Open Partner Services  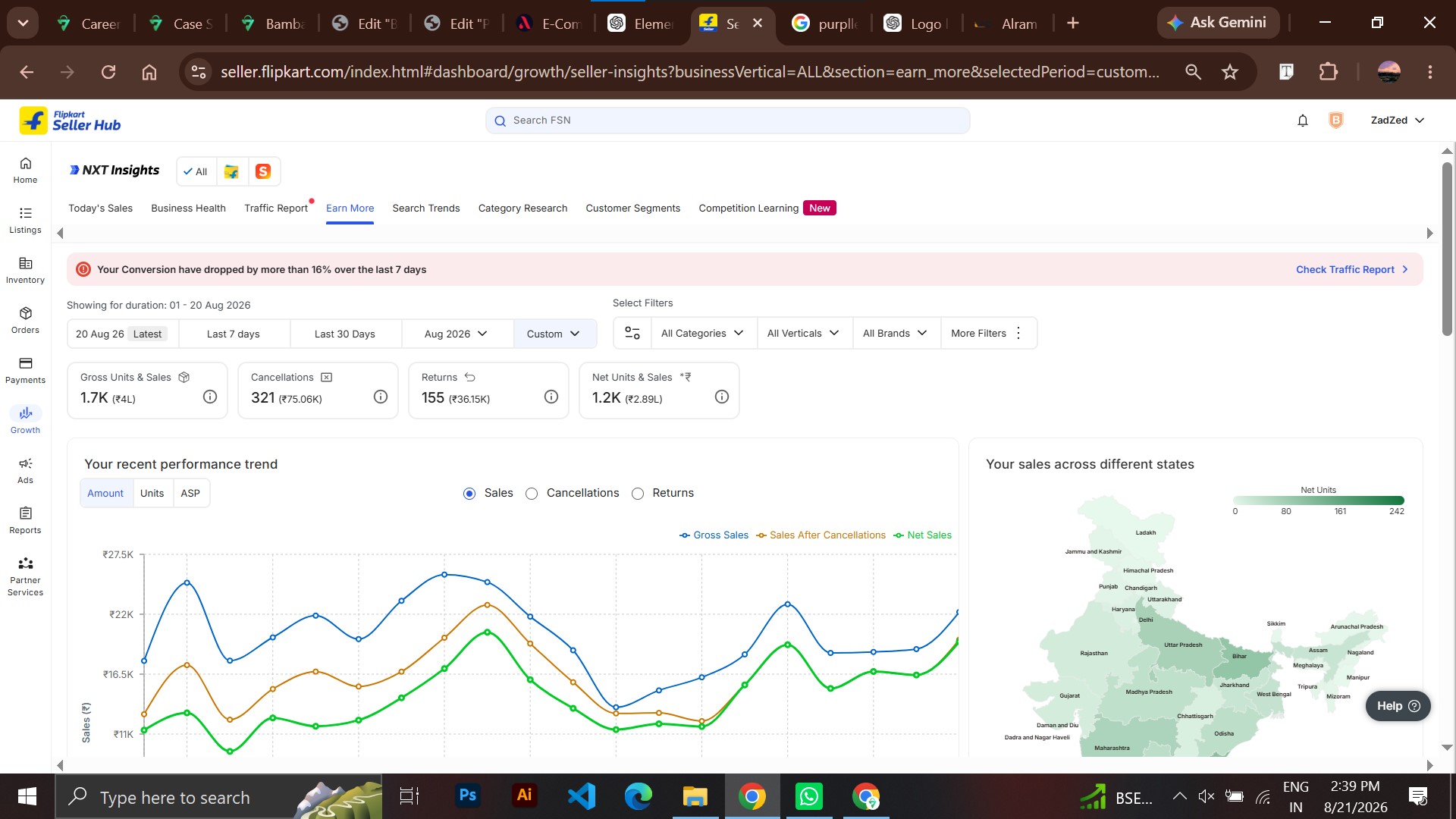[x=25, y=577]
